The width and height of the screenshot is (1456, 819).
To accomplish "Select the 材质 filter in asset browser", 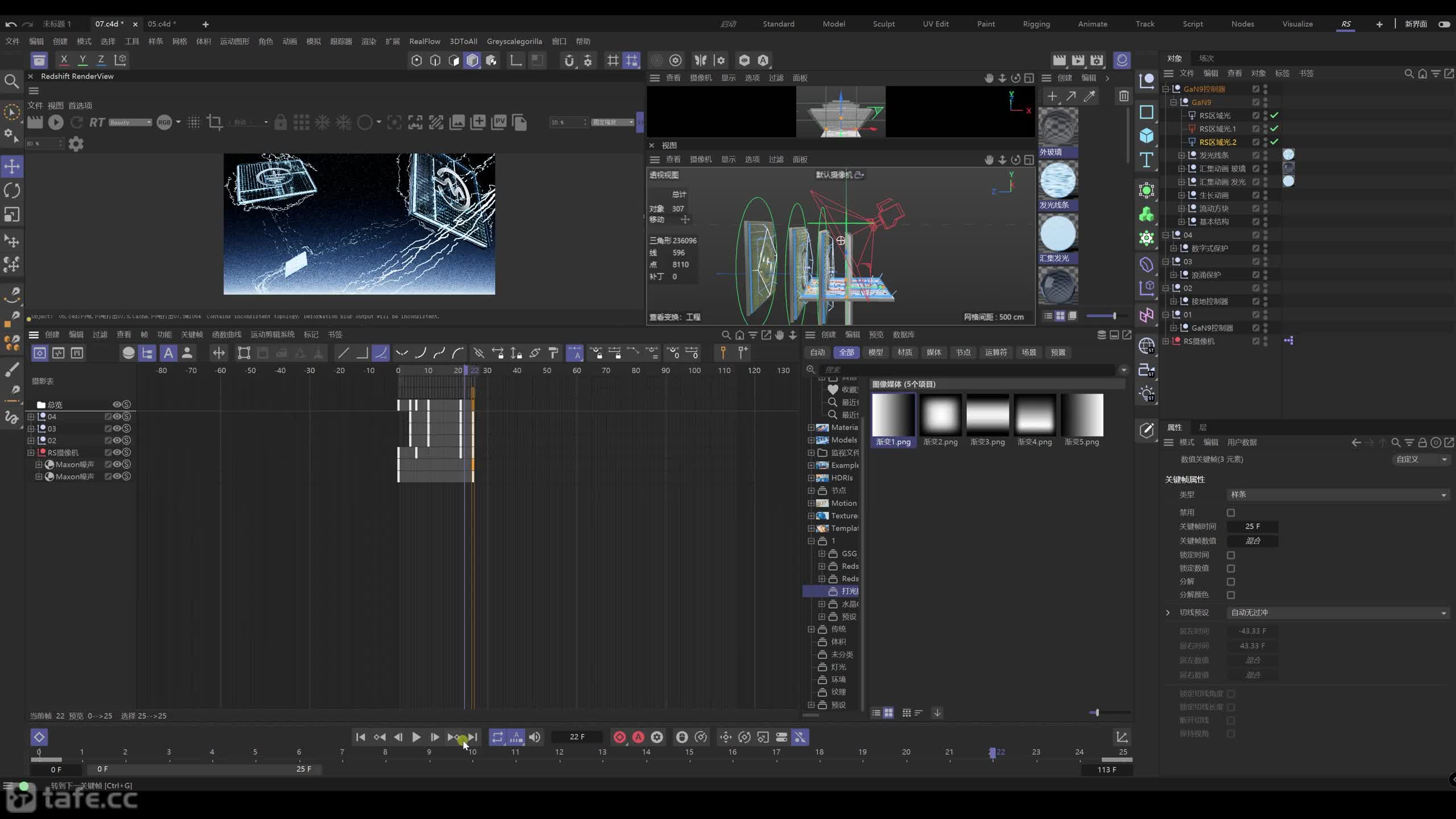I will [904, 352].
